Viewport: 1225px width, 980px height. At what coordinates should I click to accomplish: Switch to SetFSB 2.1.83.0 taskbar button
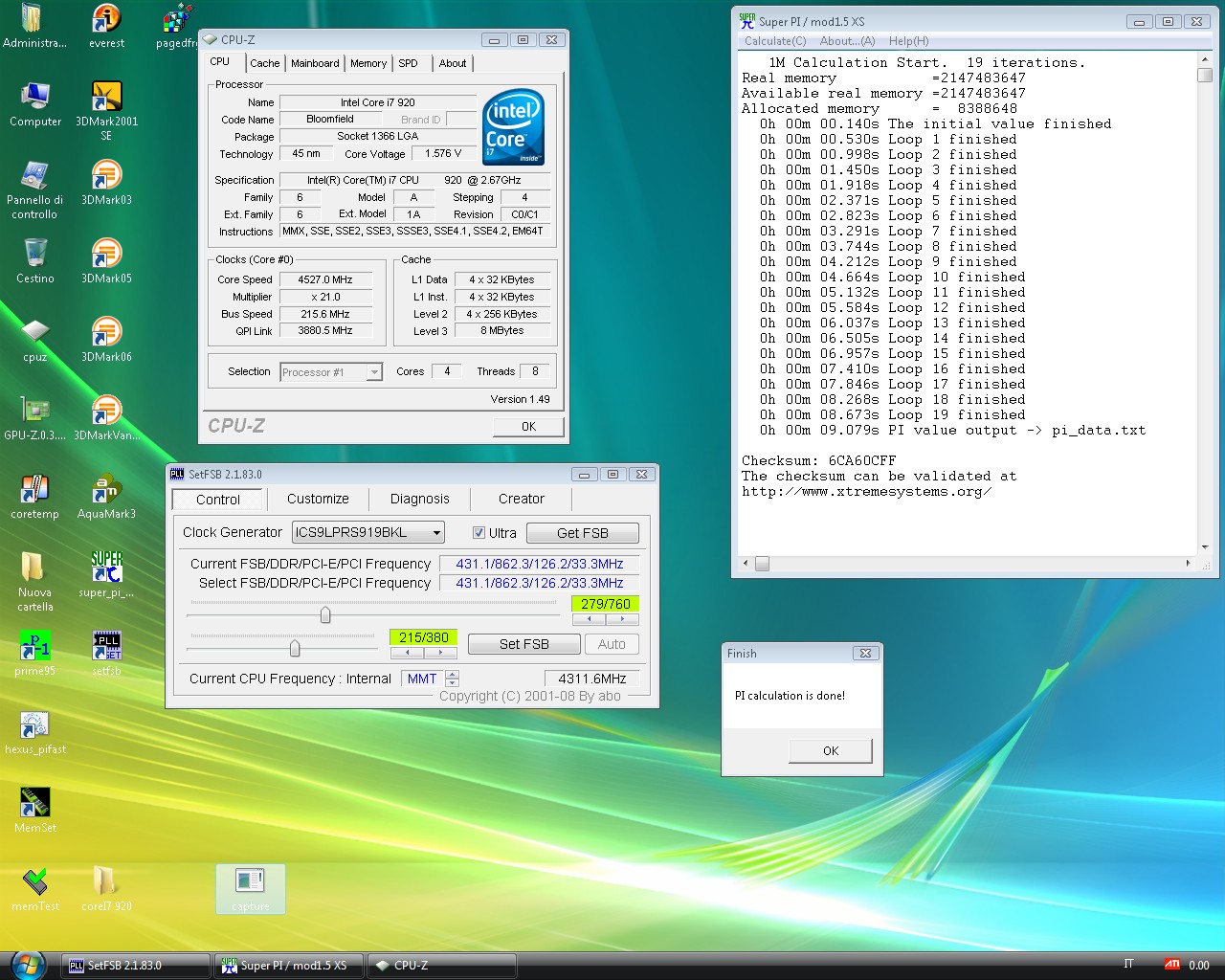[x=136, y=966]
